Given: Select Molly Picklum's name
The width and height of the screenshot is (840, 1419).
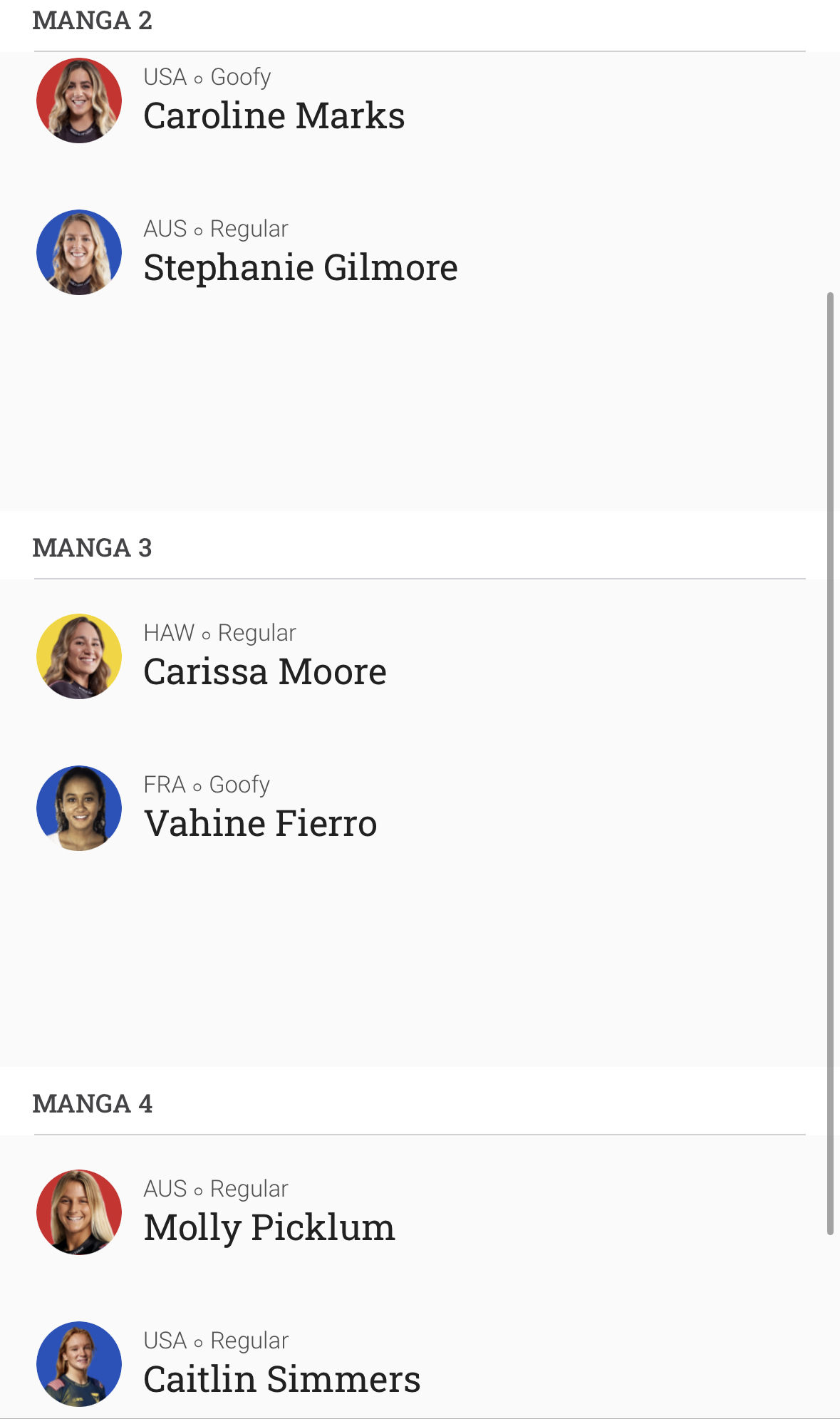Looking at the screenshot, I should click(269, 1228).
